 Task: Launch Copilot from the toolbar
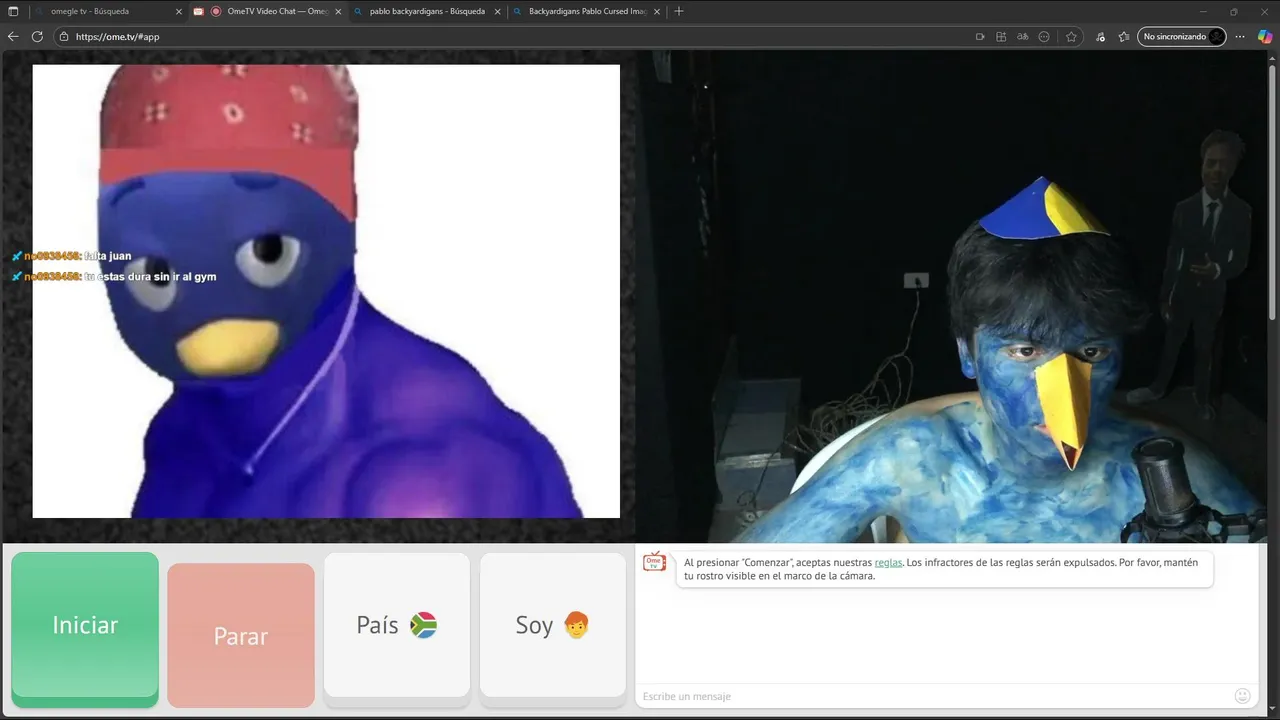point(1265,36)
